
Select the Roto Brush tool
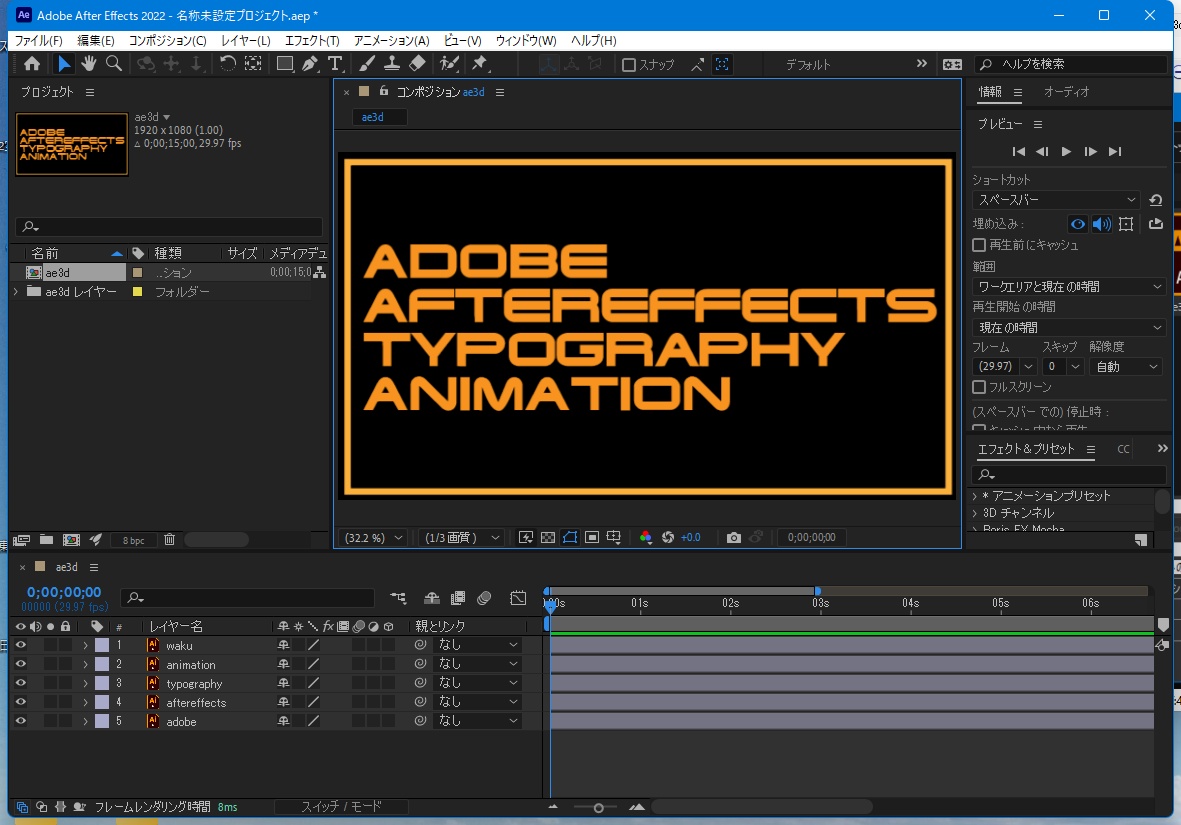450,64
